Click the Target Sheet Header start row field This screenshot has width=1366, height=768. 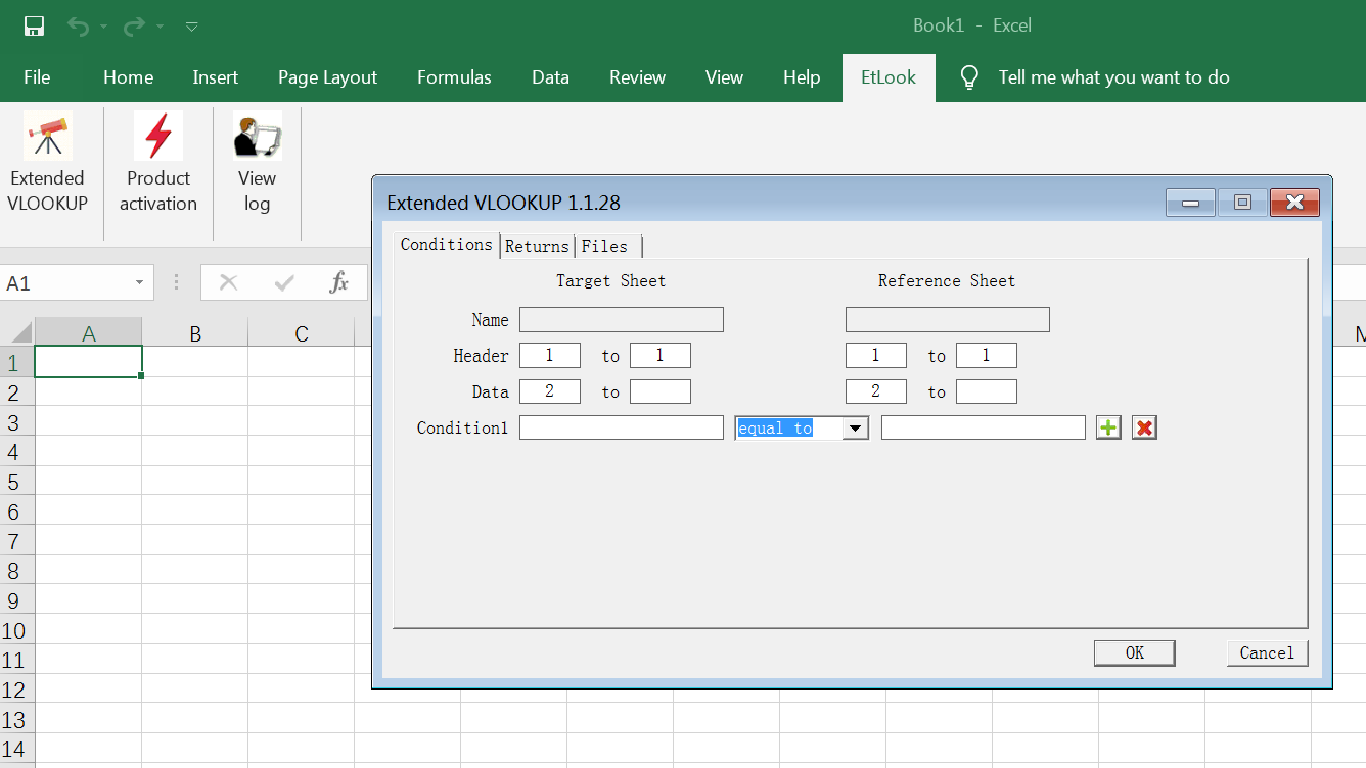(x=550, y=356)
